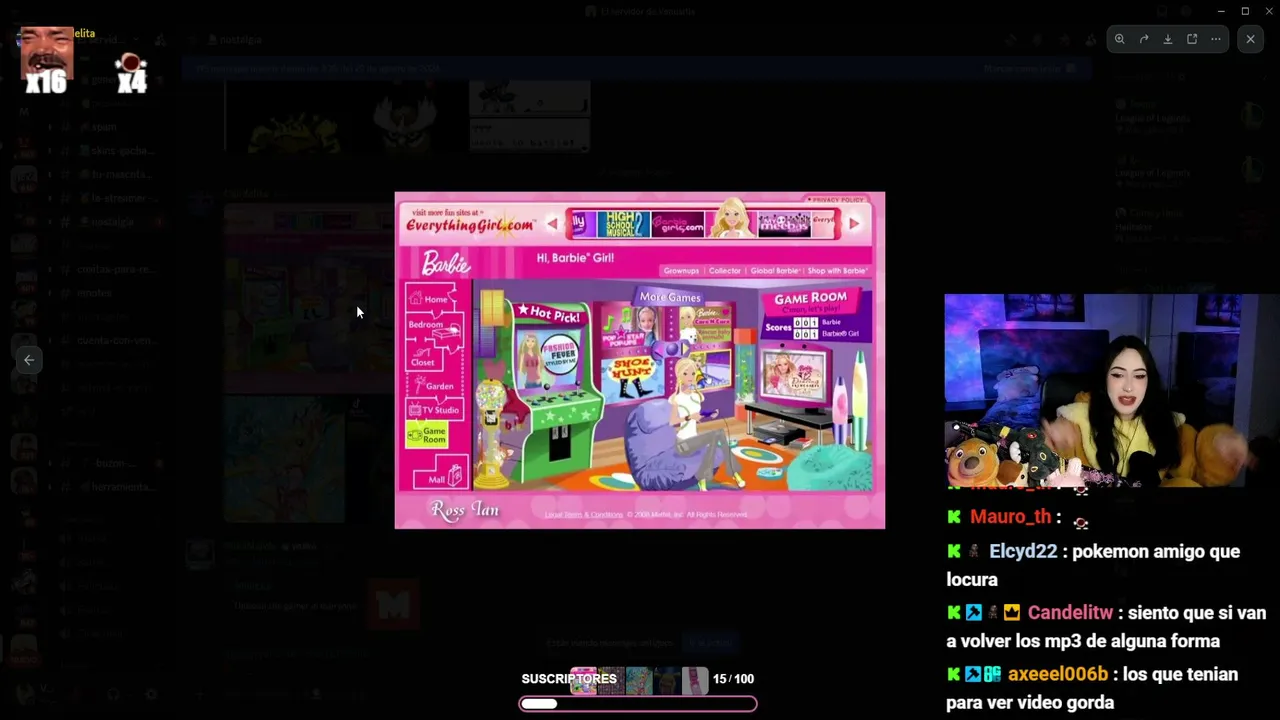The height and width of the screenshot is (720, 1280).
Task: Click the Hot Pick arcade sign
Action: pos(548,314)
